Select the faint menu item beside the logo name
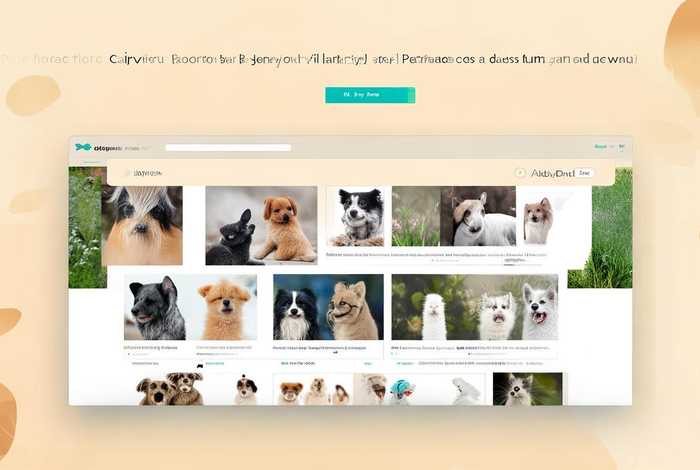The image size is (700, 470). (133, 148)
